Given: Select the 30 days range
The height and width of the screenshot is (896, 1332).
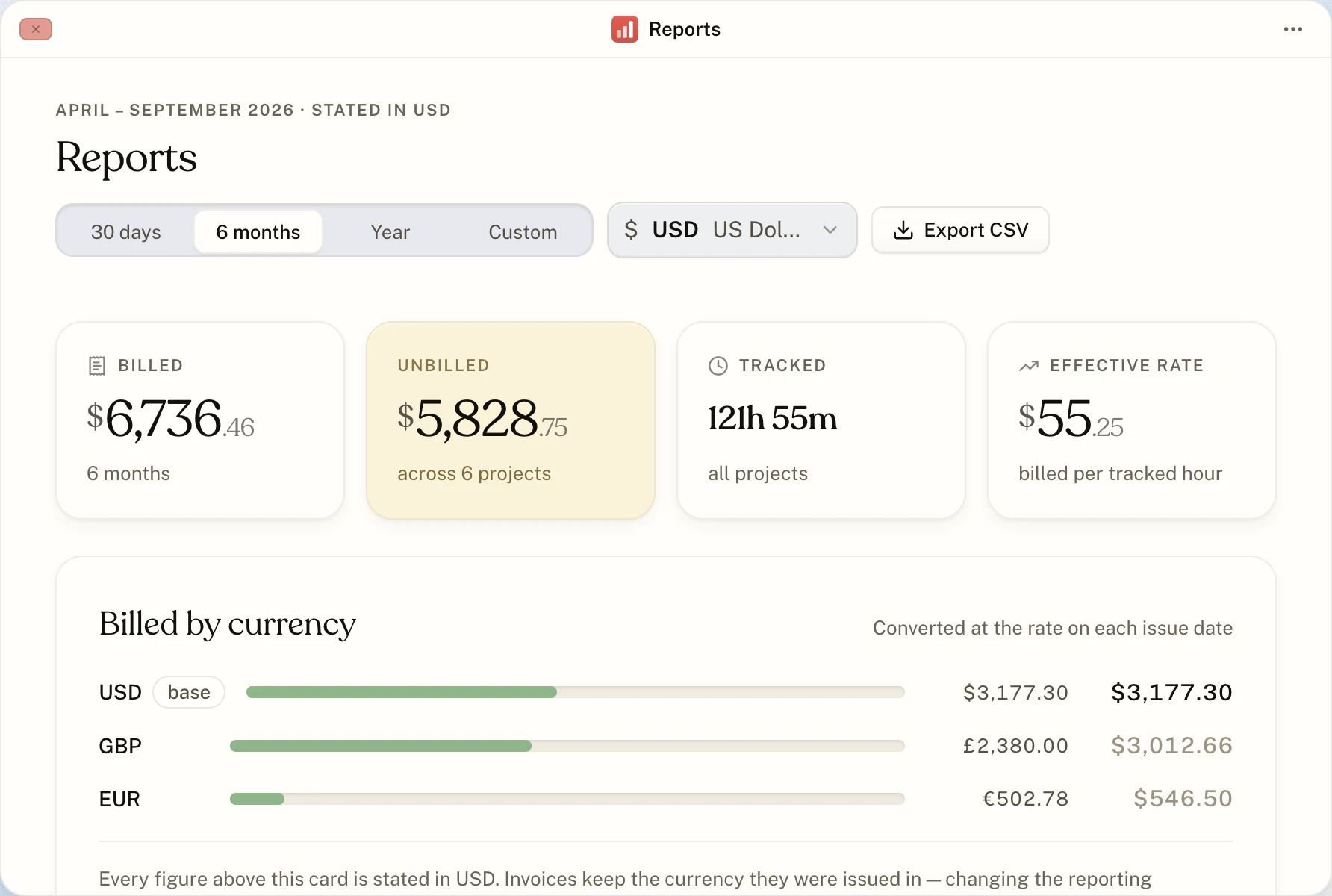Looking at the screenshot, I should coord(125,232).
